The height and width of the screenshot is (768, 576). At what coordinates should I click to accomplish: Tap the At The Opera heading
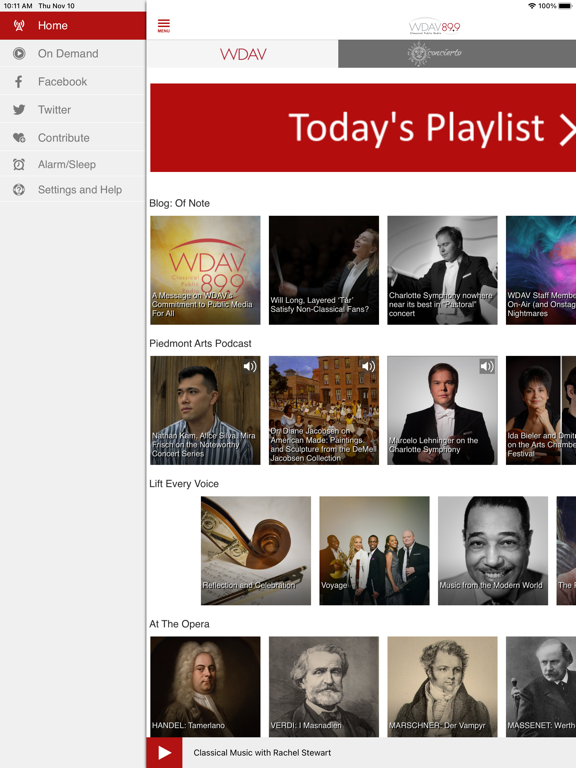[179, 624]
